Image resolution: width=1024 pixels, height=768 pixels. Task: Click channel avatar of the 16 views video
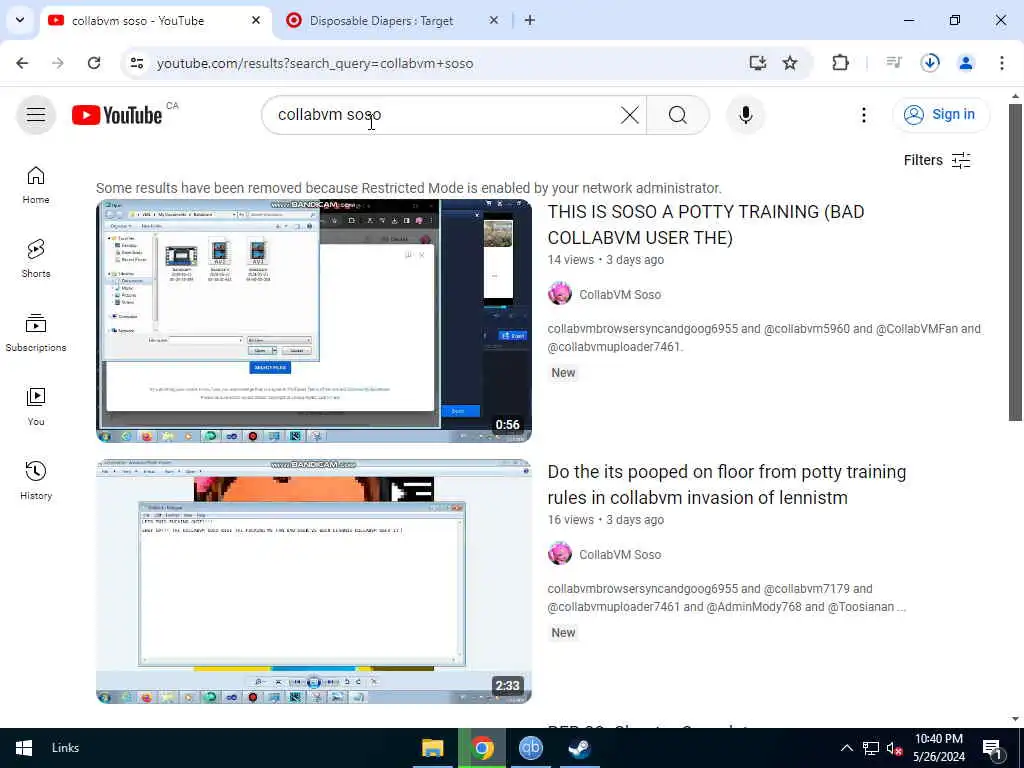click(x=560, y=554)
